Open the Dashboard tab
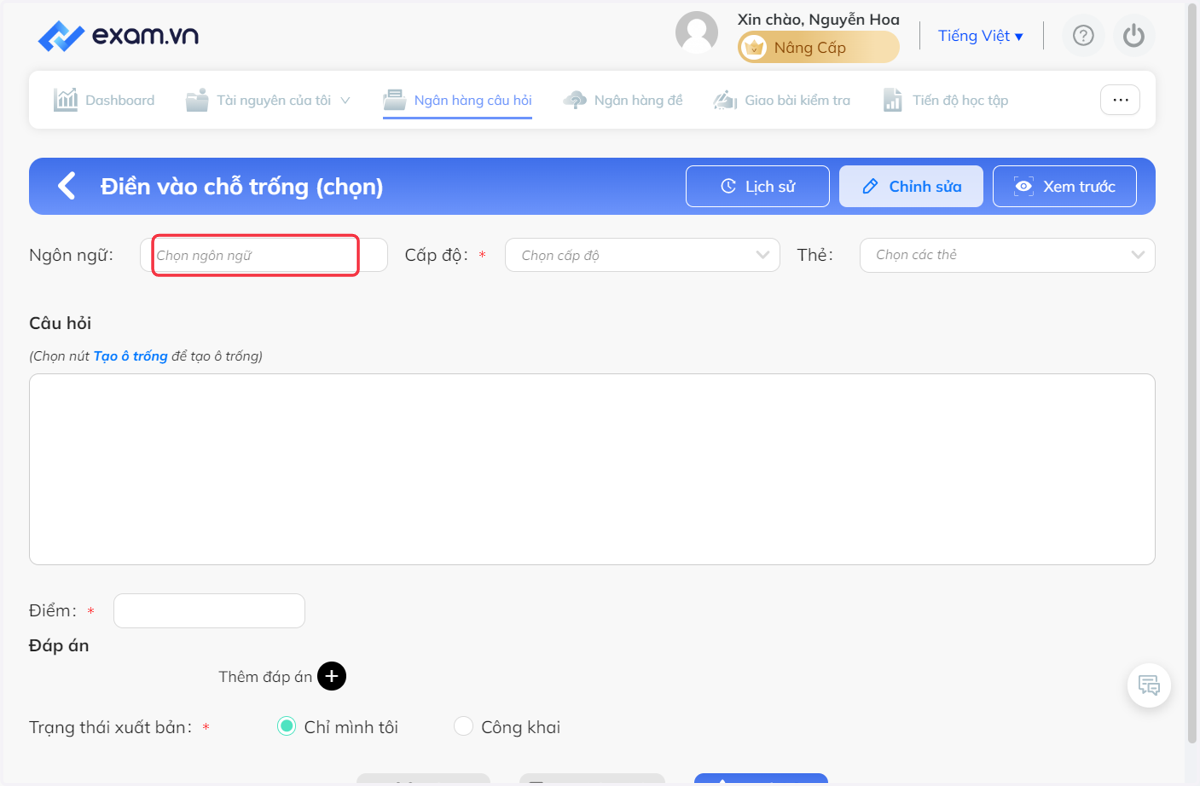 coord(104,100)
